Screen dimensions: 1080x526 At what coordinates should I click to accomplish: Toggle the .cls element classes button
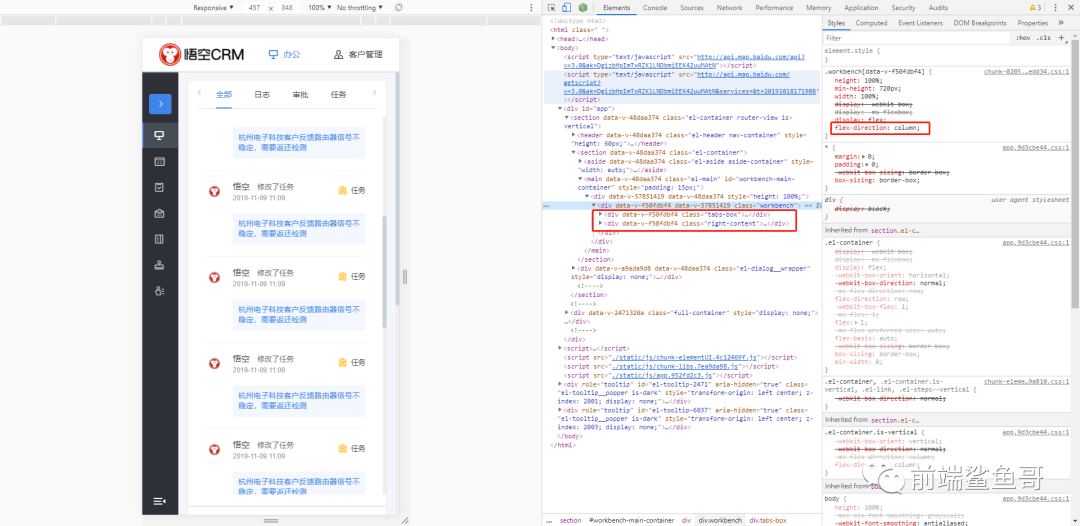click(x=1044, y=37)
